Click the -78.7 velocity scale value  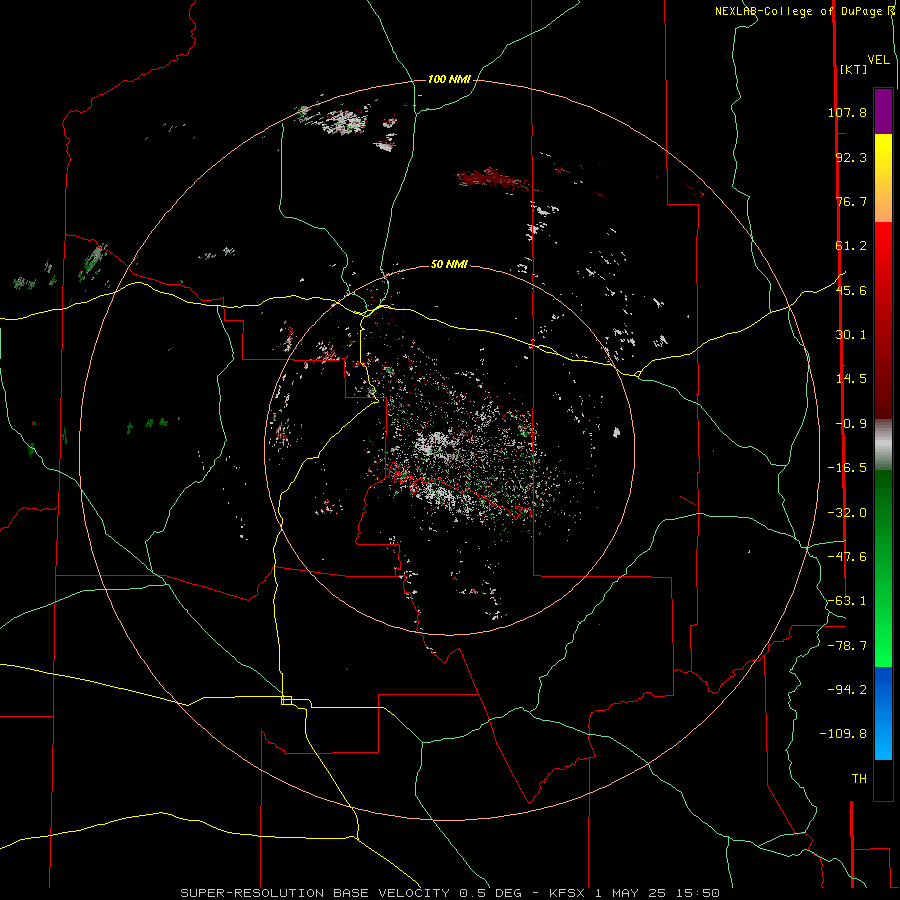click(847, 646)
